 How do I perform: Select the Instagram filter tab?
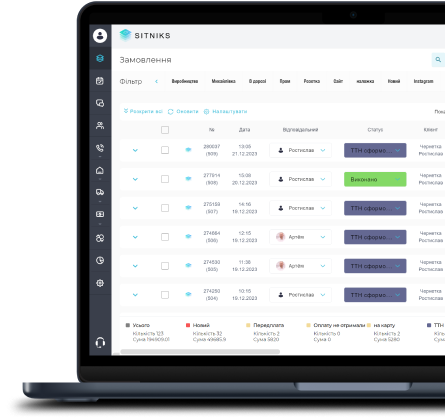coord(423,81)
